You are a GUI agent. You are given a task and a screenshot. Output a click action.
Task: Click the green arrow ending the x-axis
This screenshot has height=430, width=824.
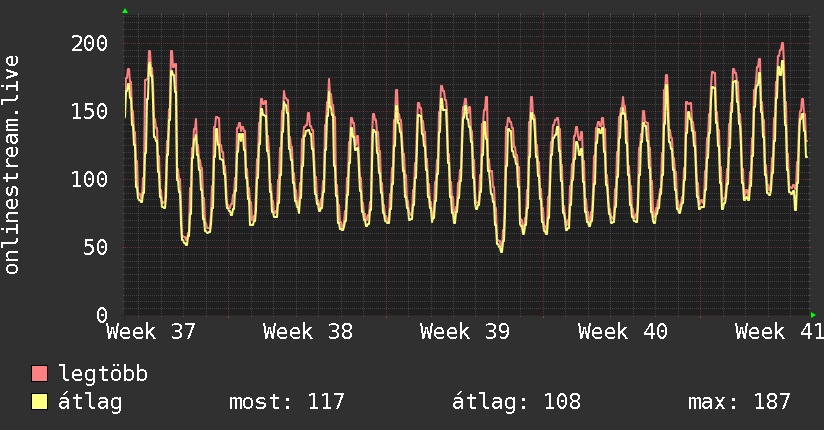(813, 315)
